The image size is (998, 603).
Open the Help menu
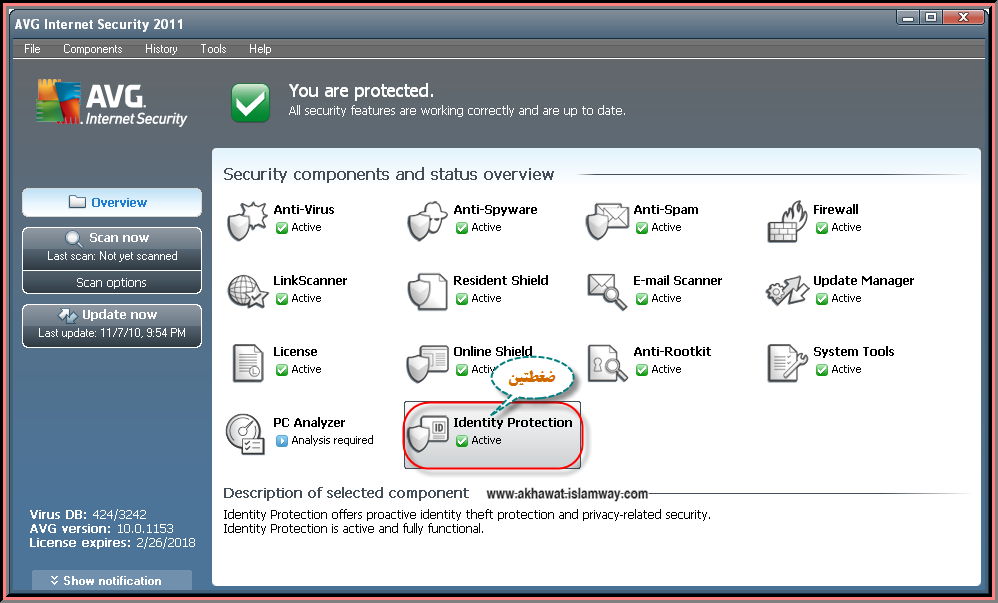260,49
